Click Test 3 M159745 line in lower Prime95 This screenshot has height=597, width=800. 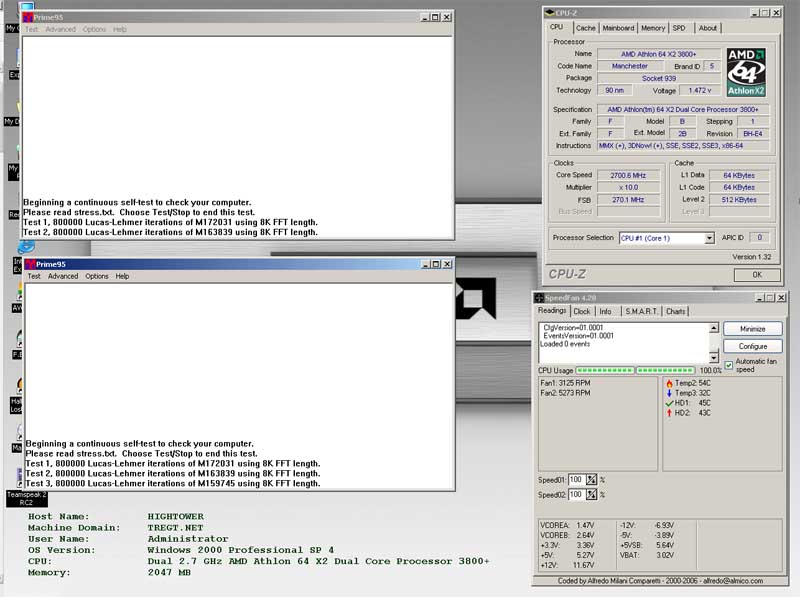coord(173,483)
